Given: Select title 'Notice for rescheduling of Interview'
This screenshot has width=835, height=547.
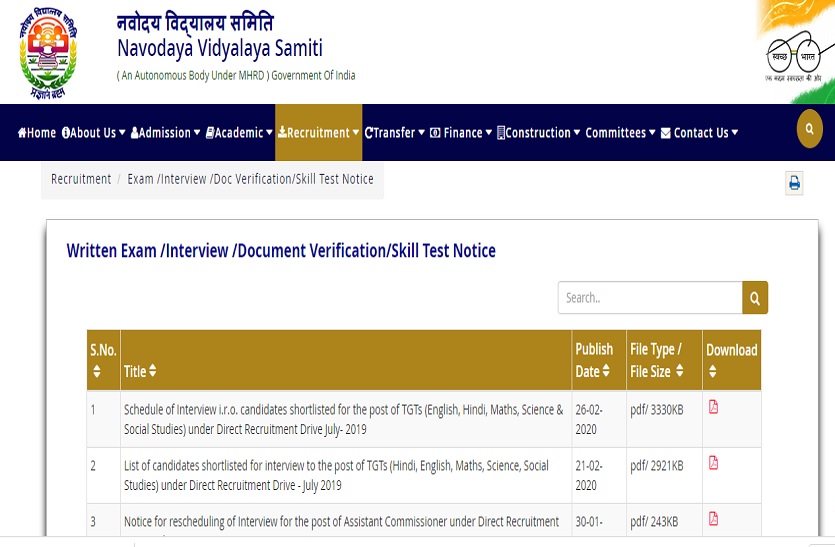Looking at the screenshot, I should pyautogui.click(x=341, y=521).
